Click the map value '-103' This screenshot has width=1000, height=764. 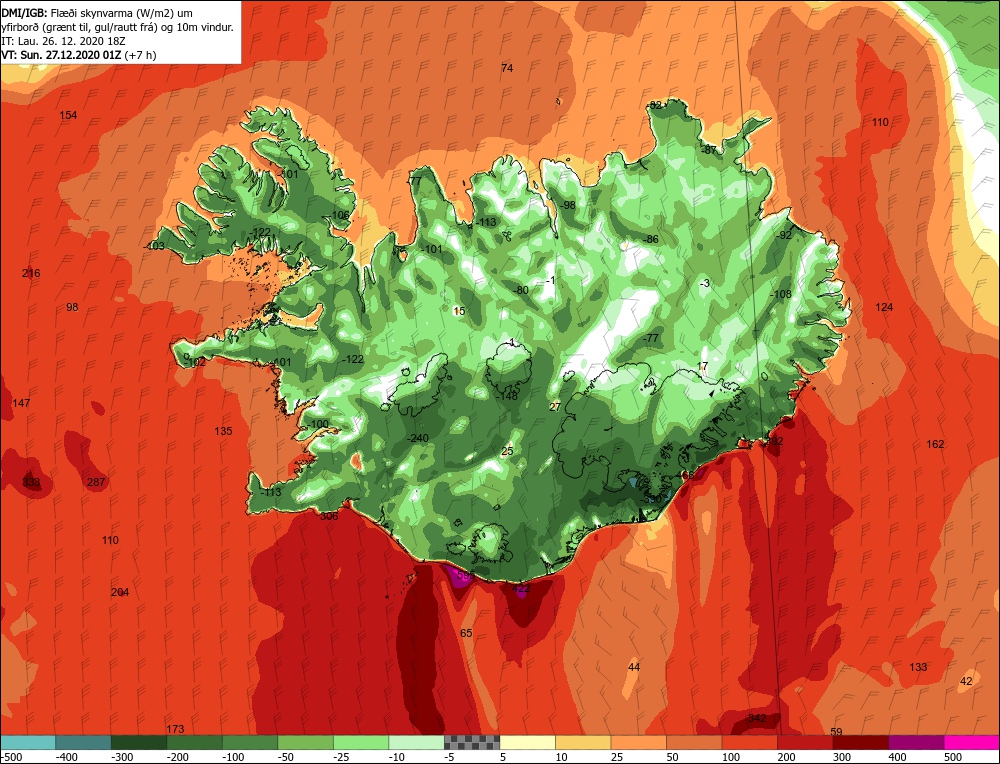click(154, 246)
